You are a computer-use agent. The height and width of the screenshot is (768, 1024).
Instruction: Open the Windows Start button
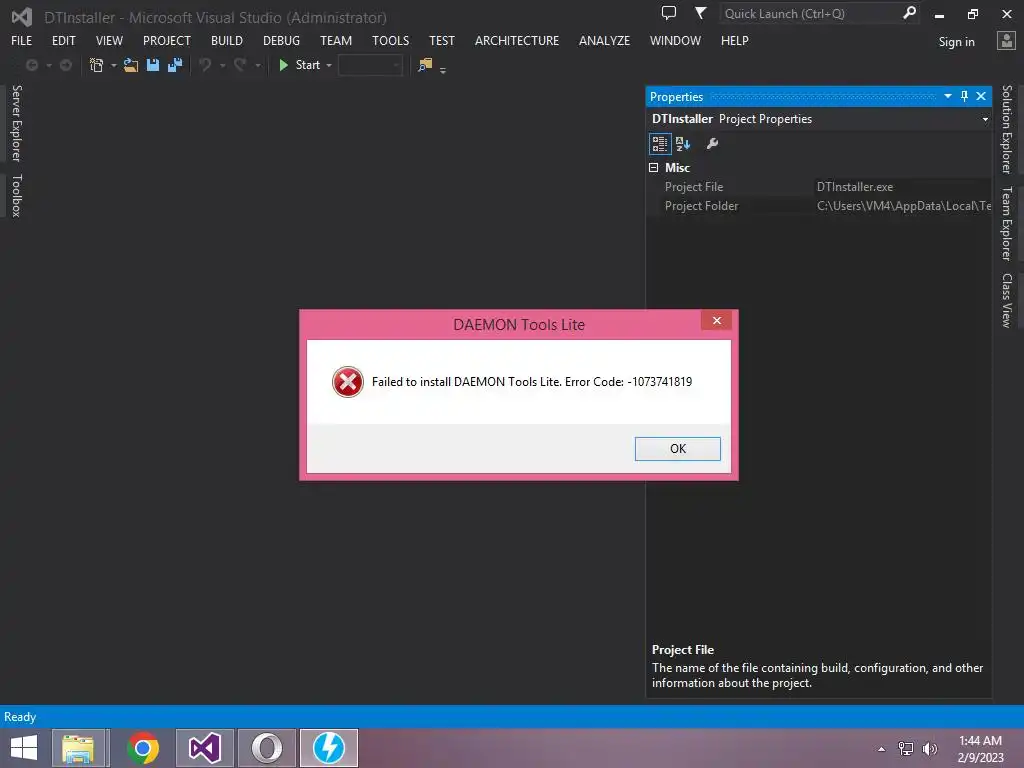click(24, 748)
